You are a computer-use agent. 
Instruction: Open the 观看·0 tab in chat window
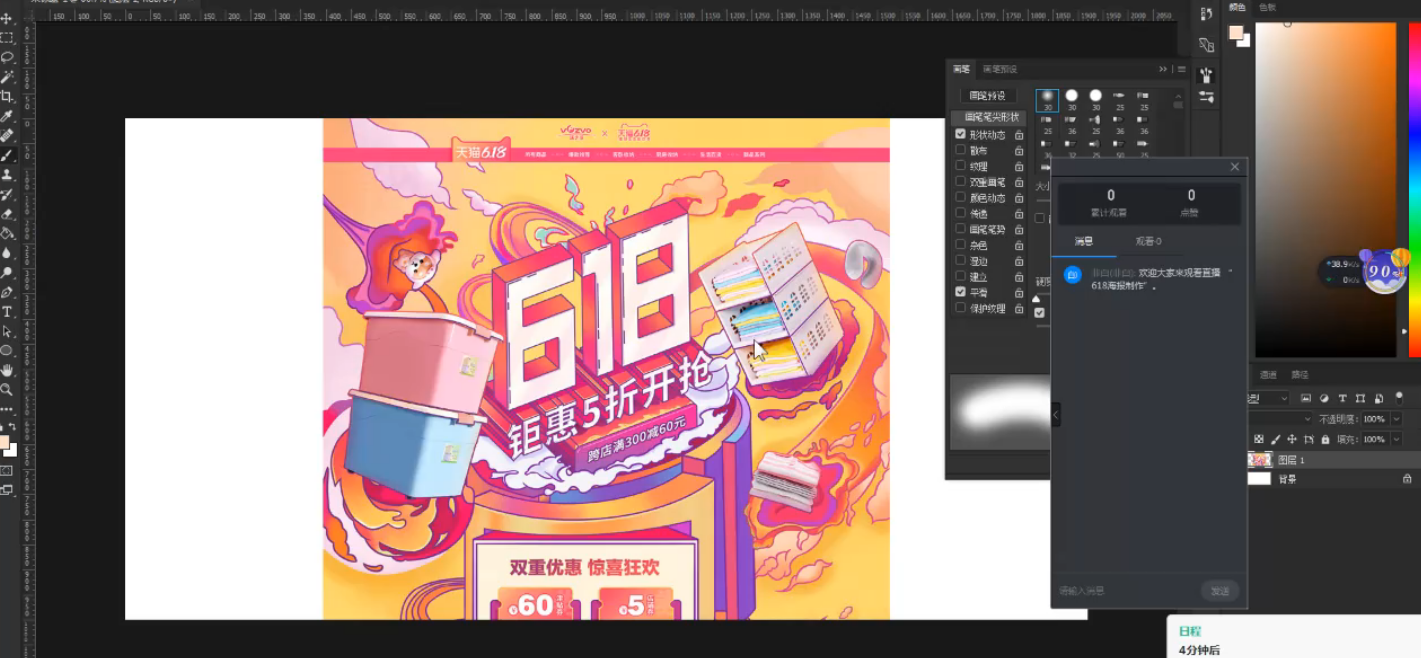click(1148, 241)
